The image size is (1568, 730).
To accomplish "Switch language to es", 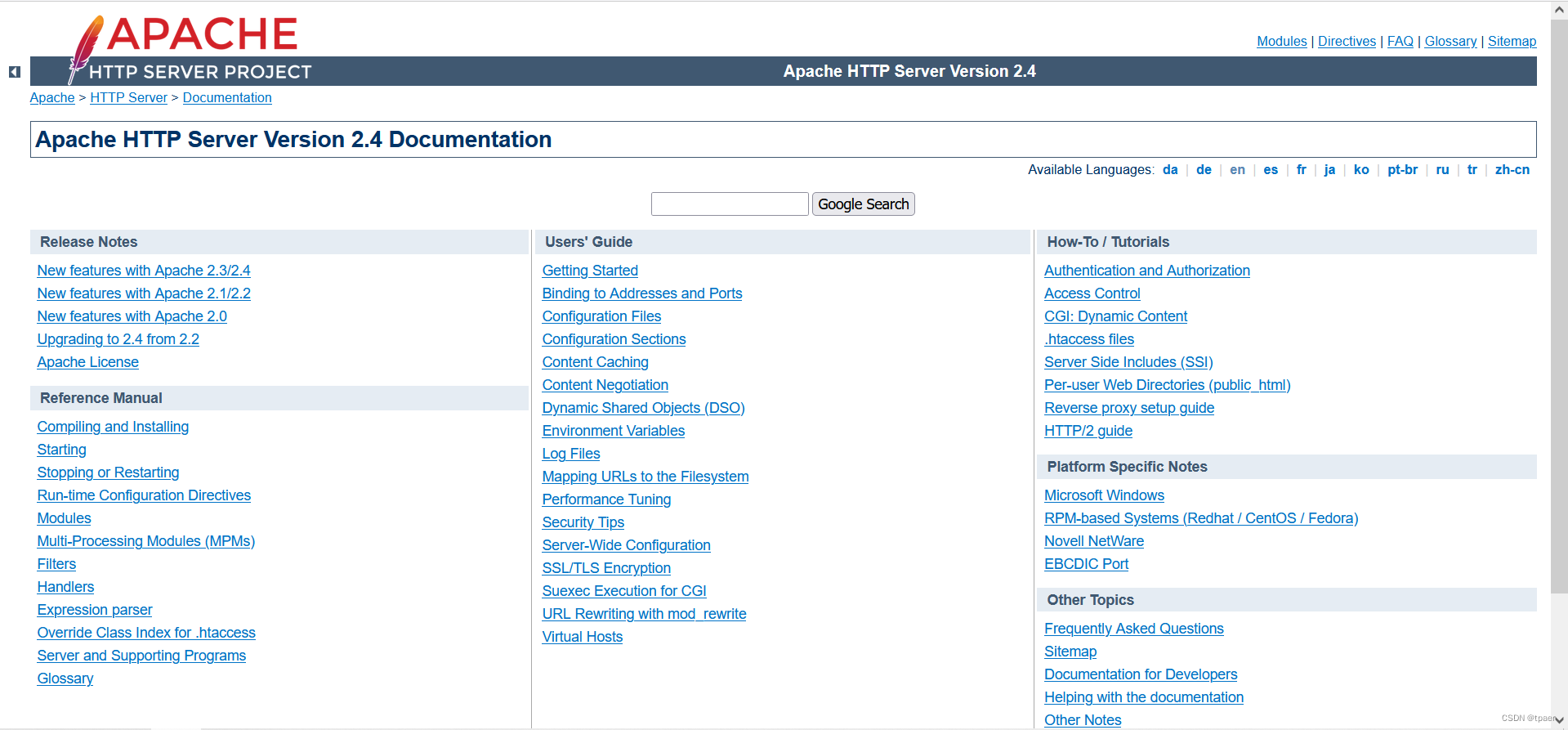I will (x=1271, y=169).
